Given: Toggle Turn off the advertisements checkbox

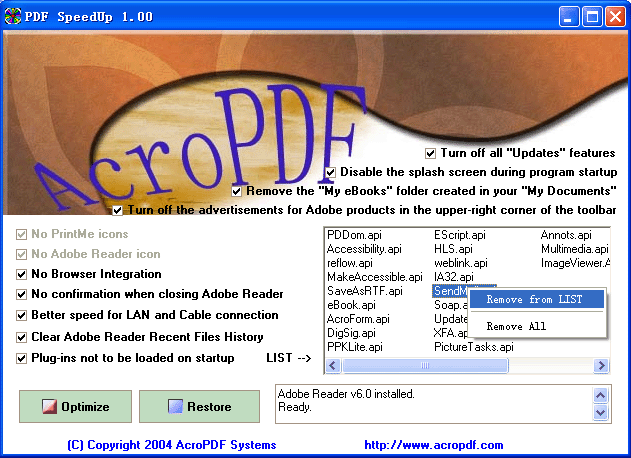Looking at the screenshot, I should pos(117,210).
